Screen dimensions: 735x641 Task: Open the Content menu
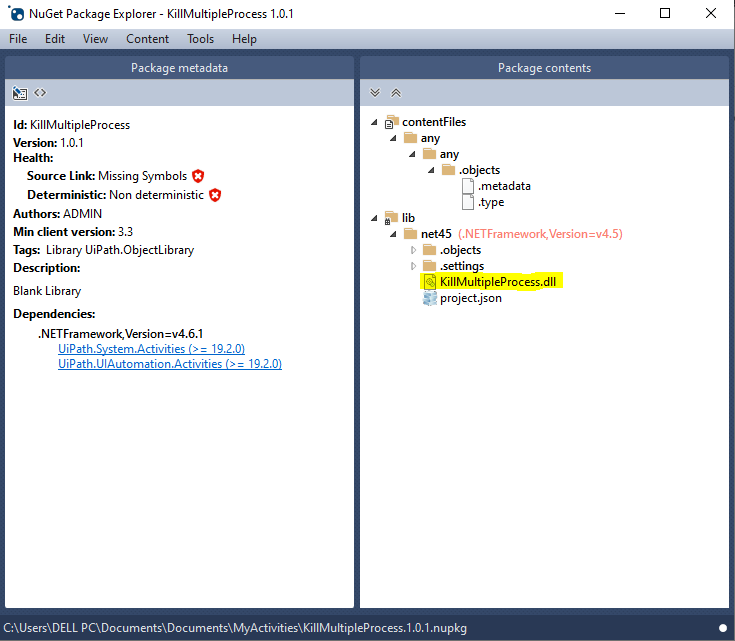point(147,39)
